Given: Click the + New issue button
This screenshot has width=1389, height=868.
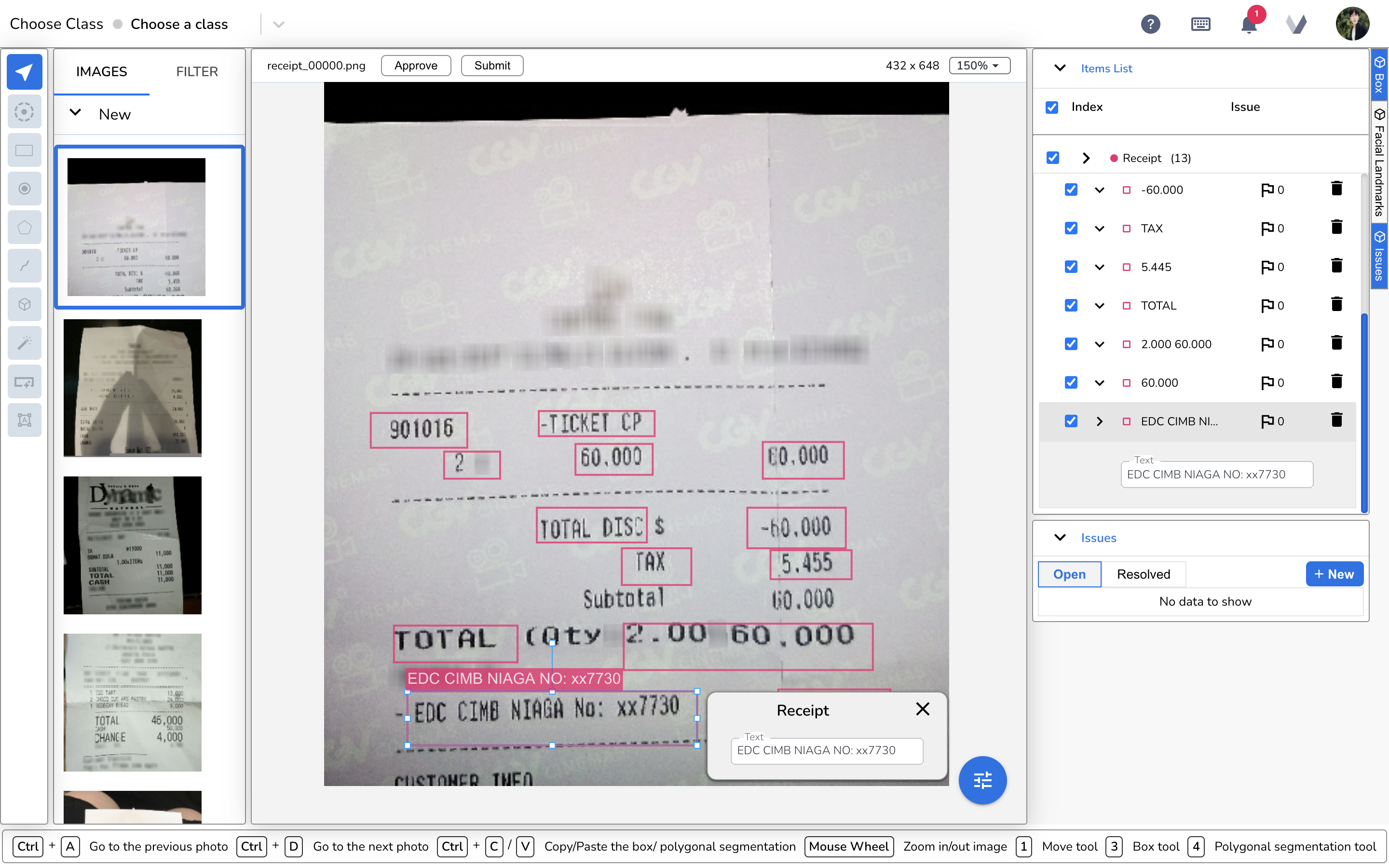Looking at the screenshot, I should 1334,574.
